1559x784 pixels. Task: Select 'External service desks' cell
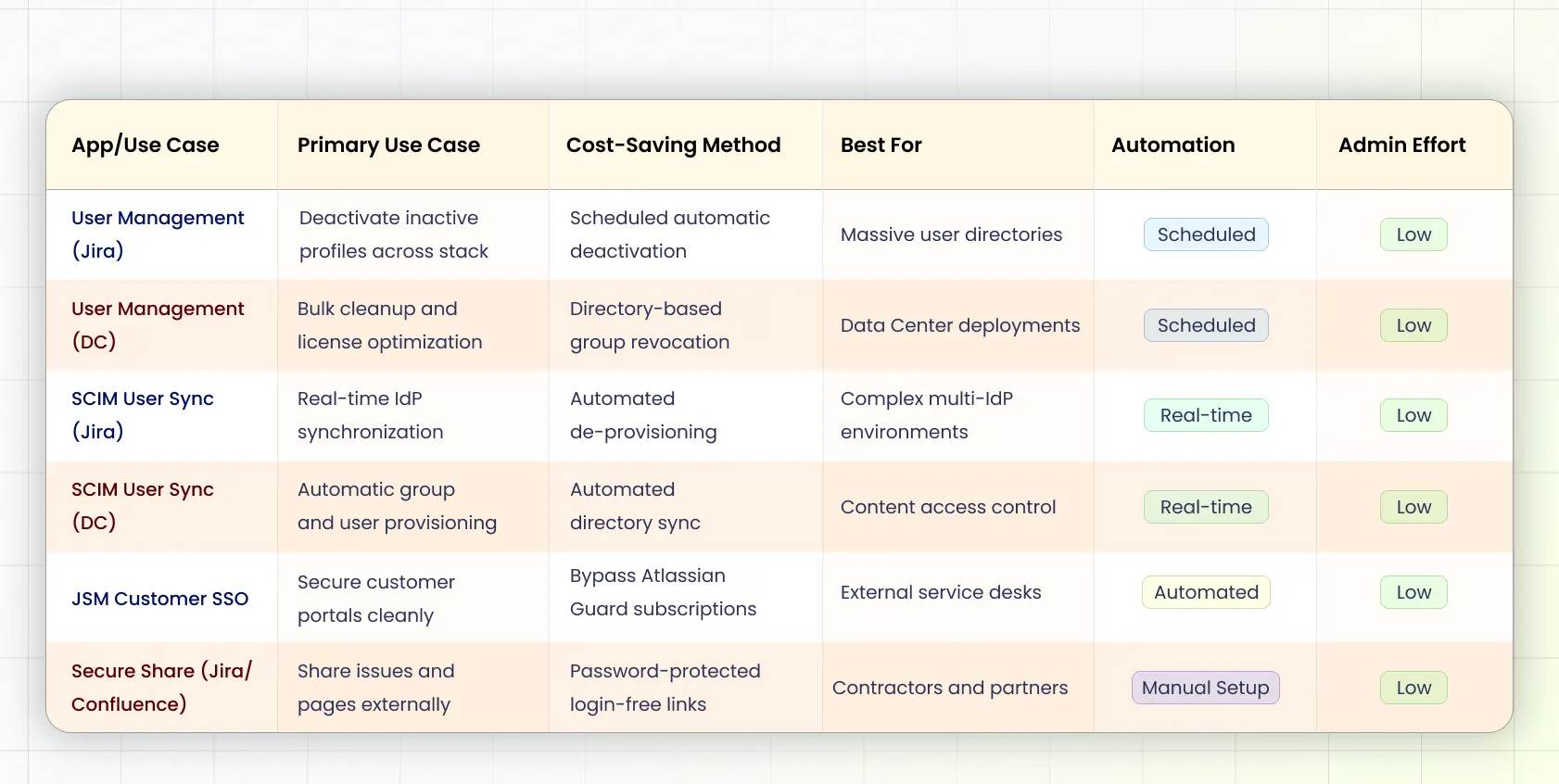point(958,598)
